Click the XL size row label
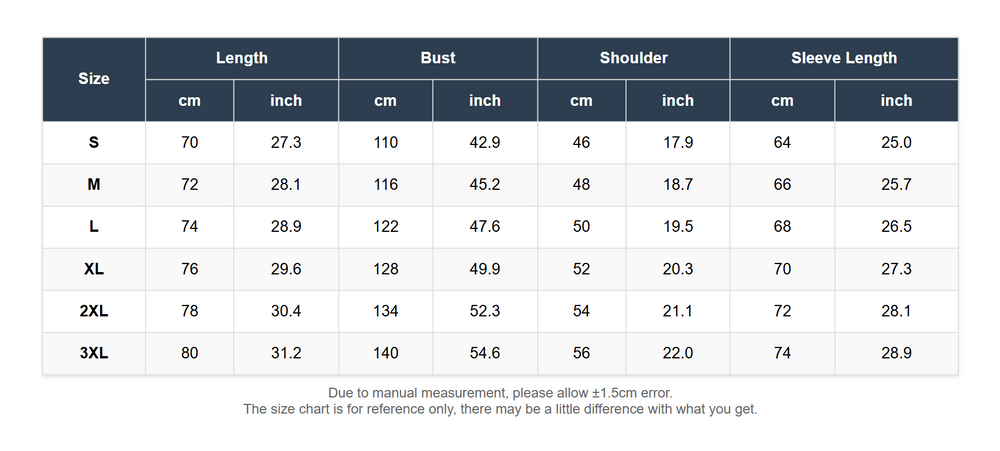This screenshot has width=1000, height=451. [94, 269]
